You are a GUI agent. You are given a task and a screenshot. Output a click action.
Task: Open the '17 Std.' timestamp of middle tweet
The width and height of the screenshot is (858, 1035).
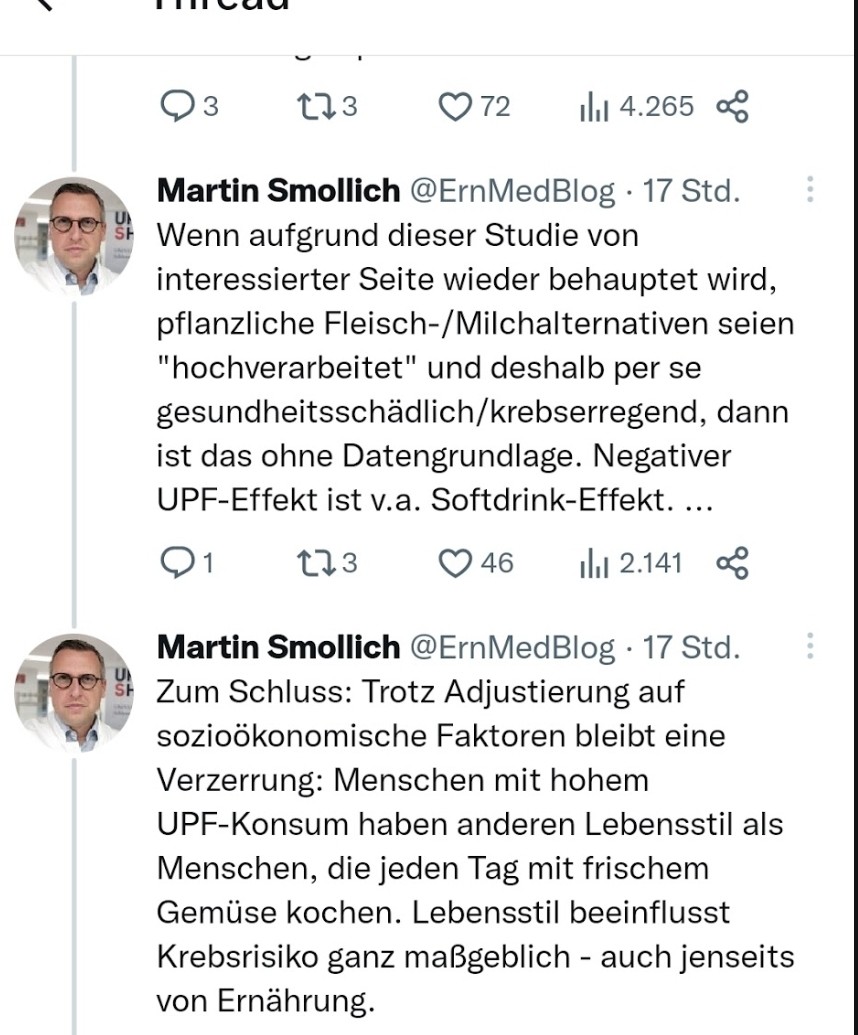pos(692,190)
